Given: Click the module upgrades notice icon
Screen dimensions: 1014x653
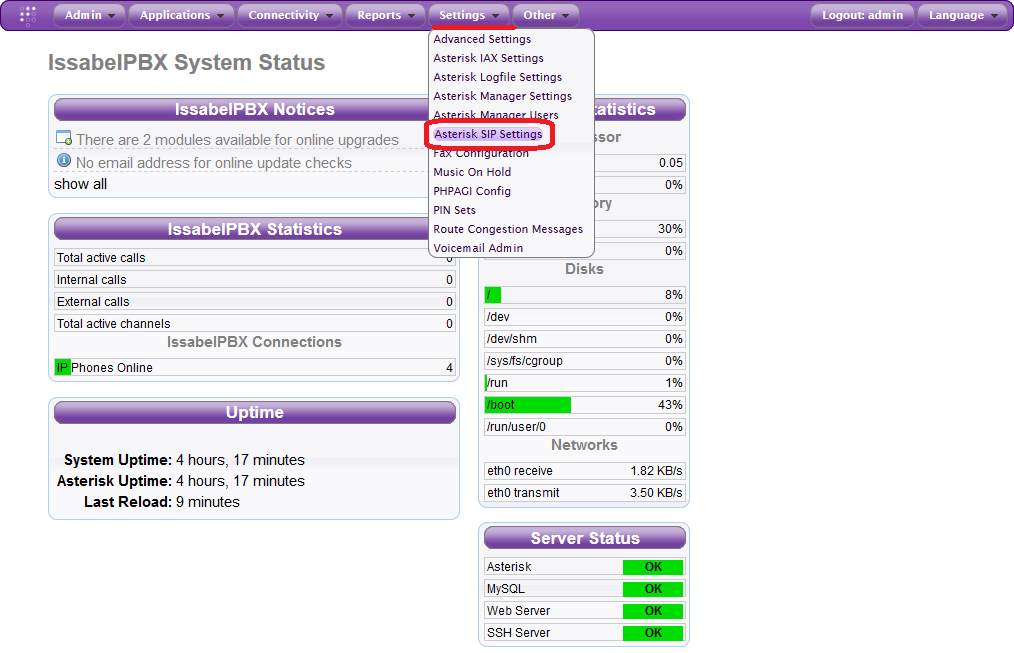Looking at the screenshot, I should point(63,138).
